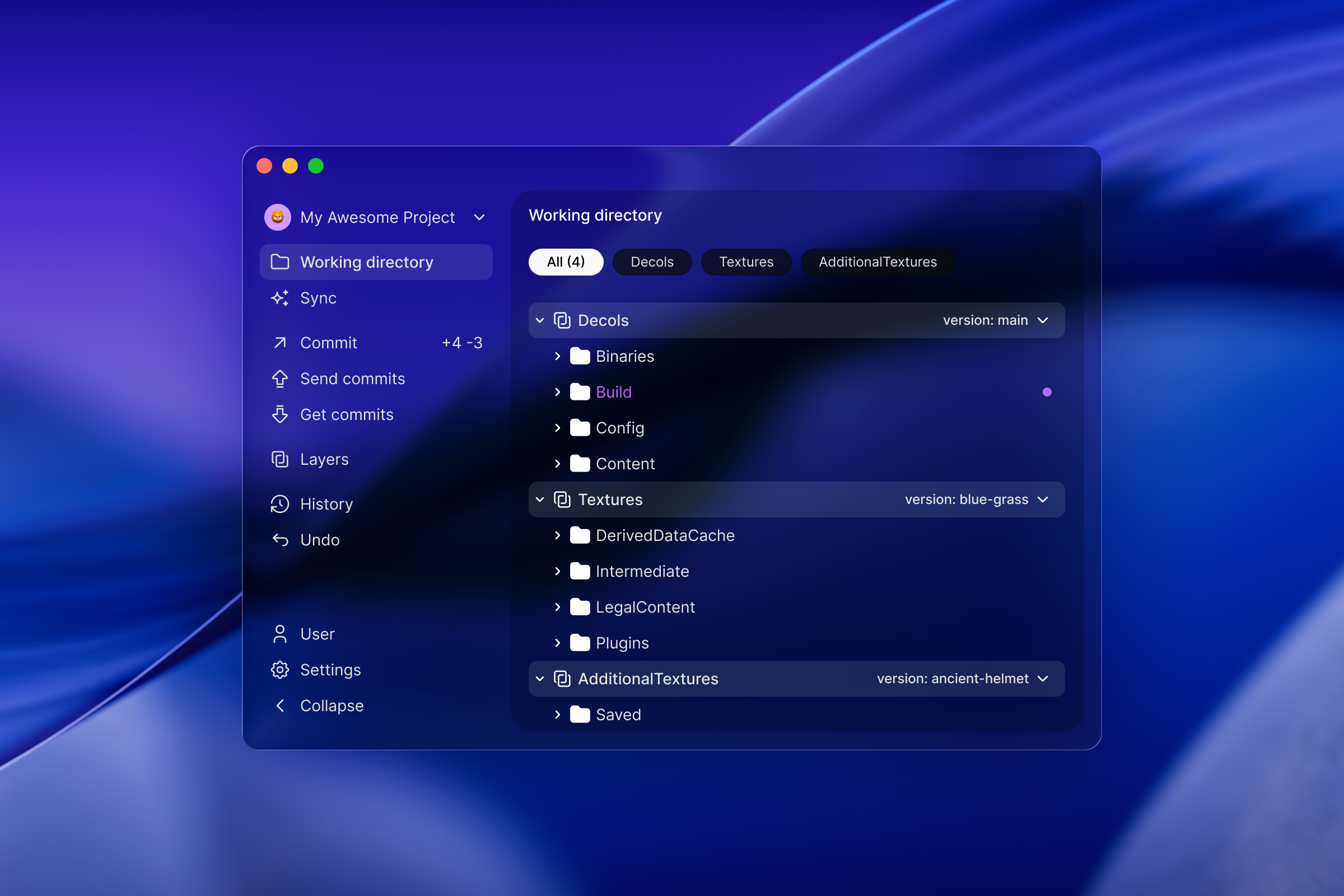This screenshot has width=1344, height=896.
Task: Click the Get commits download icon
Action: (x=280, y=414)
